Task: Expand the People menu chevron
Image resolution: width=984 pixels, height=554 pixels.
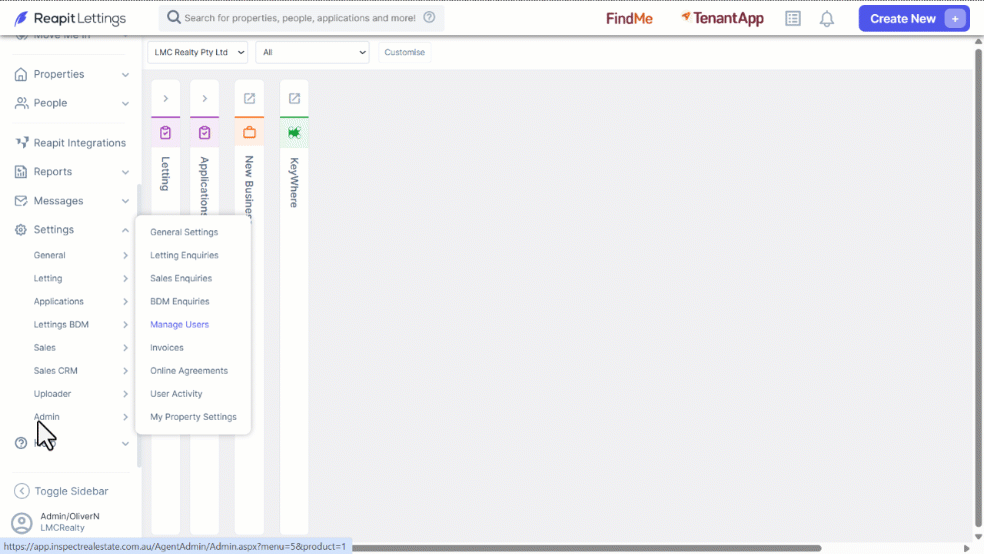Action: (126, 104)
